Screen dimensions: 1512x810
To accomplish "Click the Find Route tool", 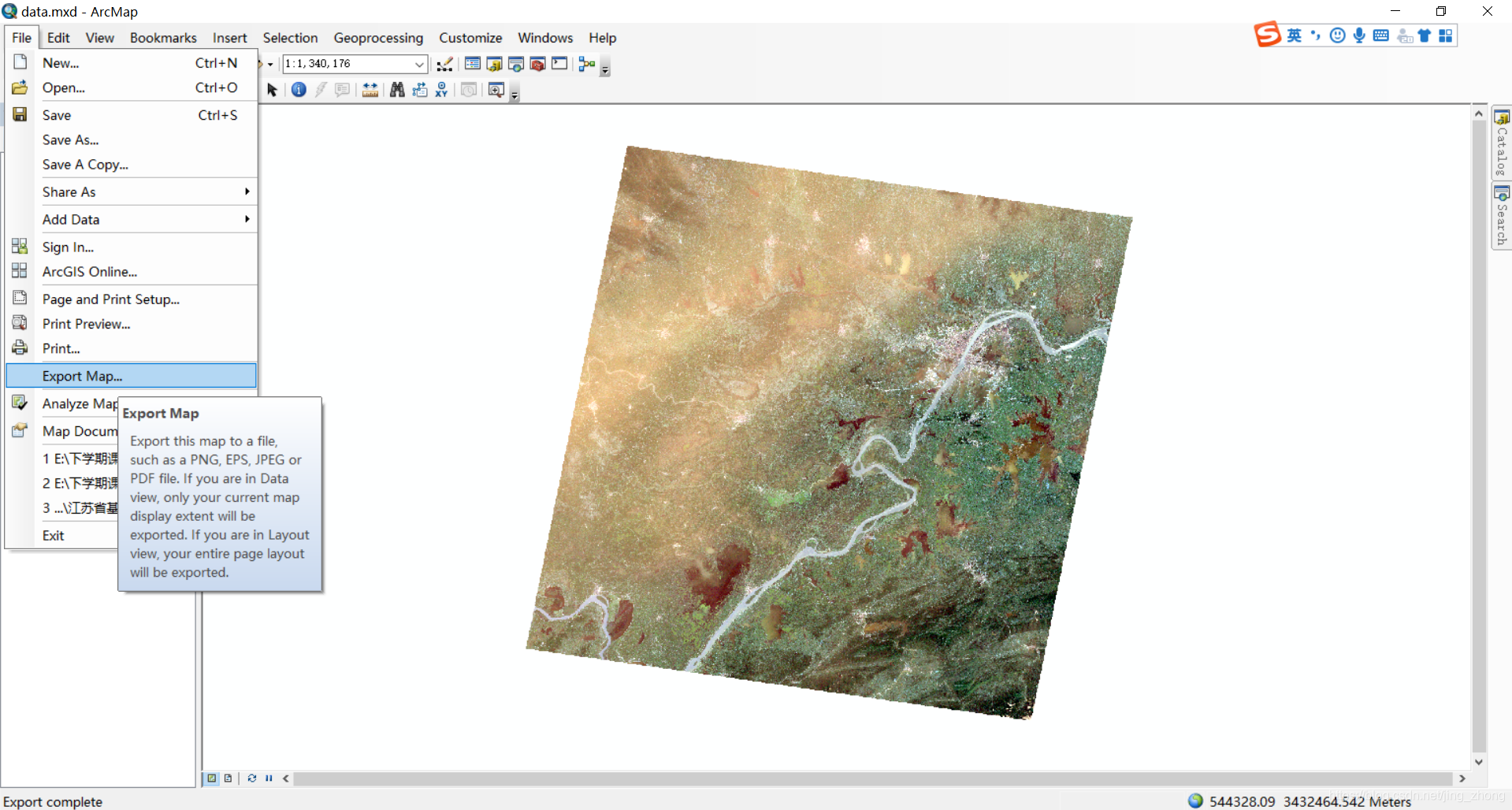I will (x=420, y=90).
